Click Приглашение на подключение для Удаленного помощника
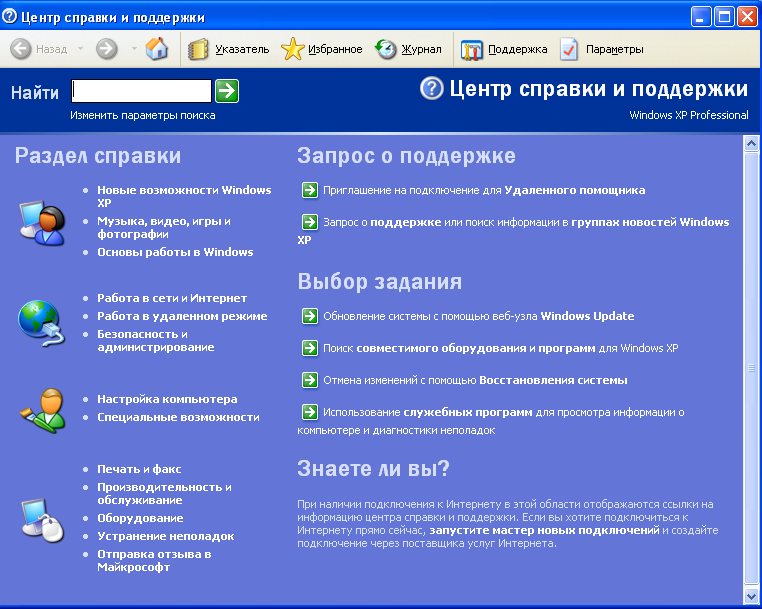This screenshot has height=609, width=762. (484, 190)
